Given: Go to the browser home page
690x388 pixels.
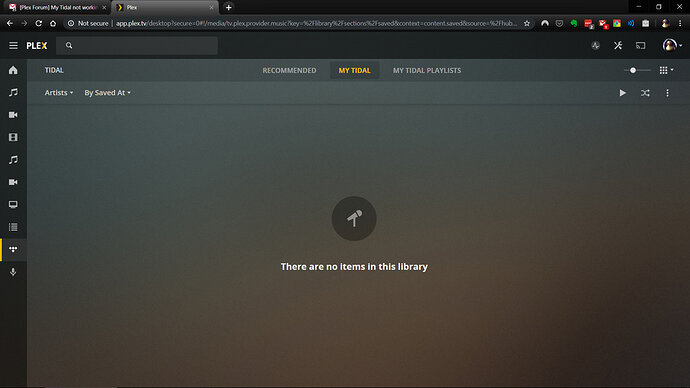Looking at the screenshot, I should [53, 23].
